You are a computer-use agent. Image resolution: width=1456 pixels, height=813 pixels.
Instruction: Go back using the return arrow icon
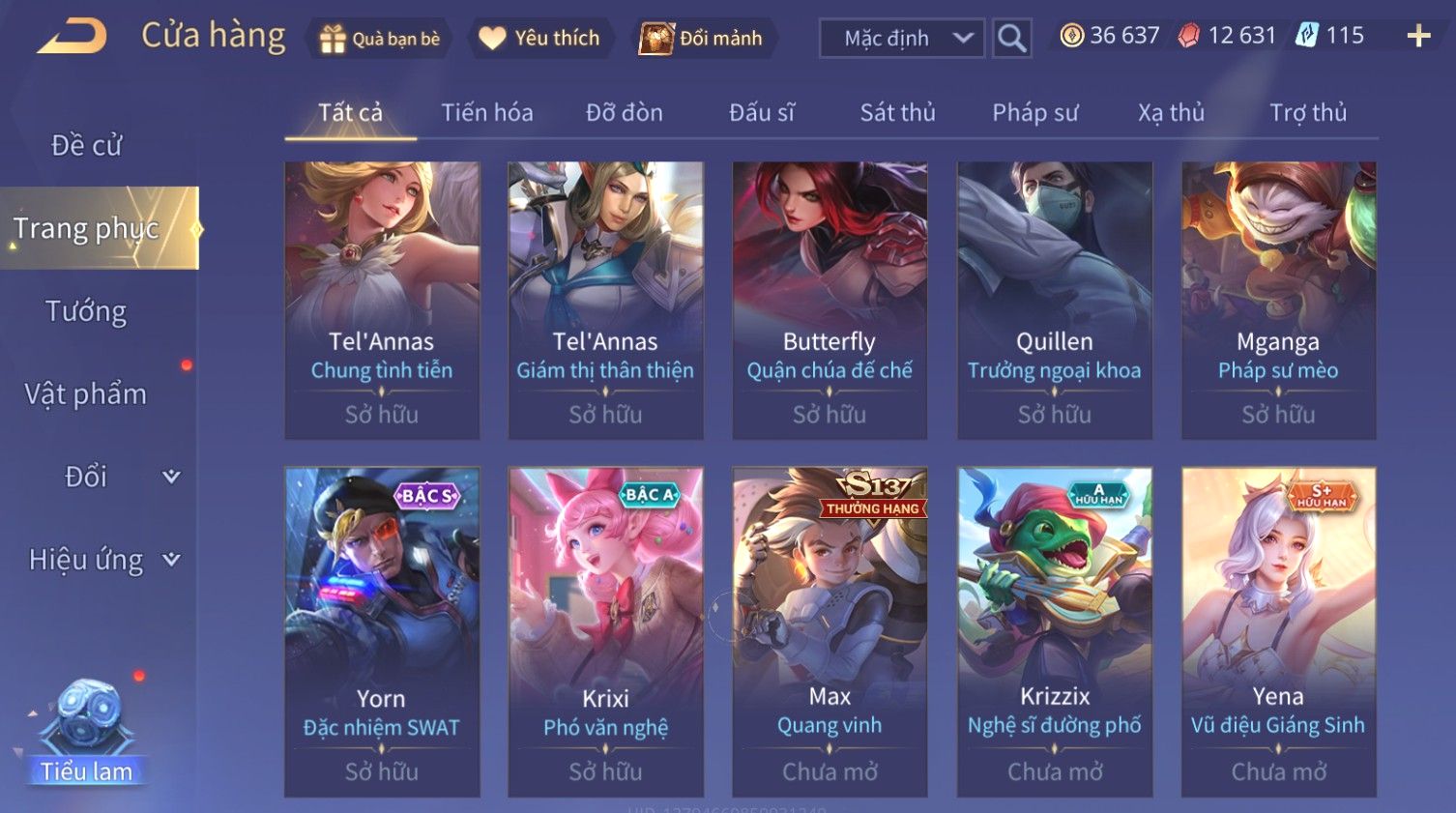point(73,38)
